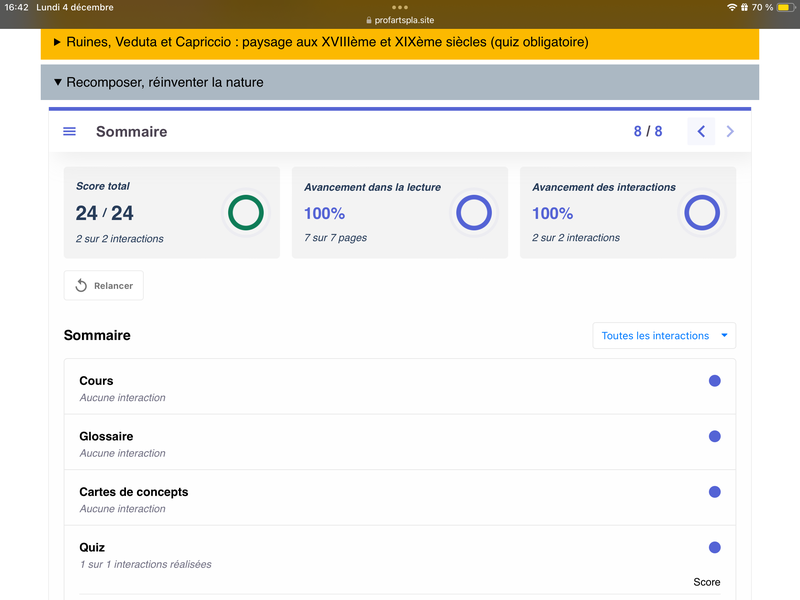Click the Score total green progress ring
800x600 pixels.
coord(246,213)
